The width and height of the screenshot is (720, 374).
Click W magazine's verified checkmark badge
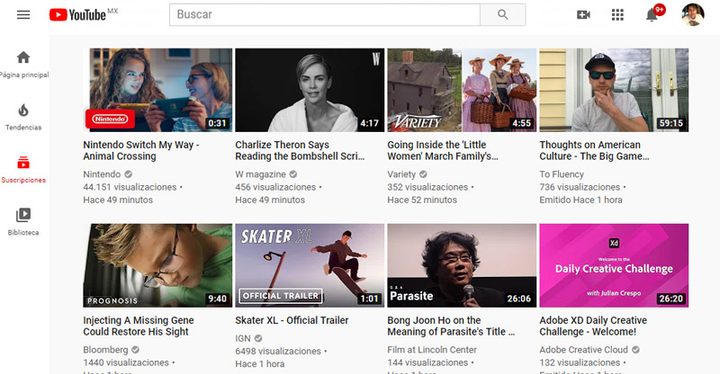coord(293,174)
